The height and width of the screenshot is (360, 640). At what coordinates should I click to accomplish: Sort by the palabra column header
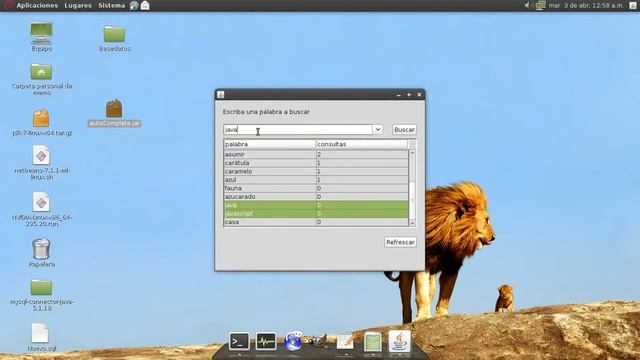(269, 144)
